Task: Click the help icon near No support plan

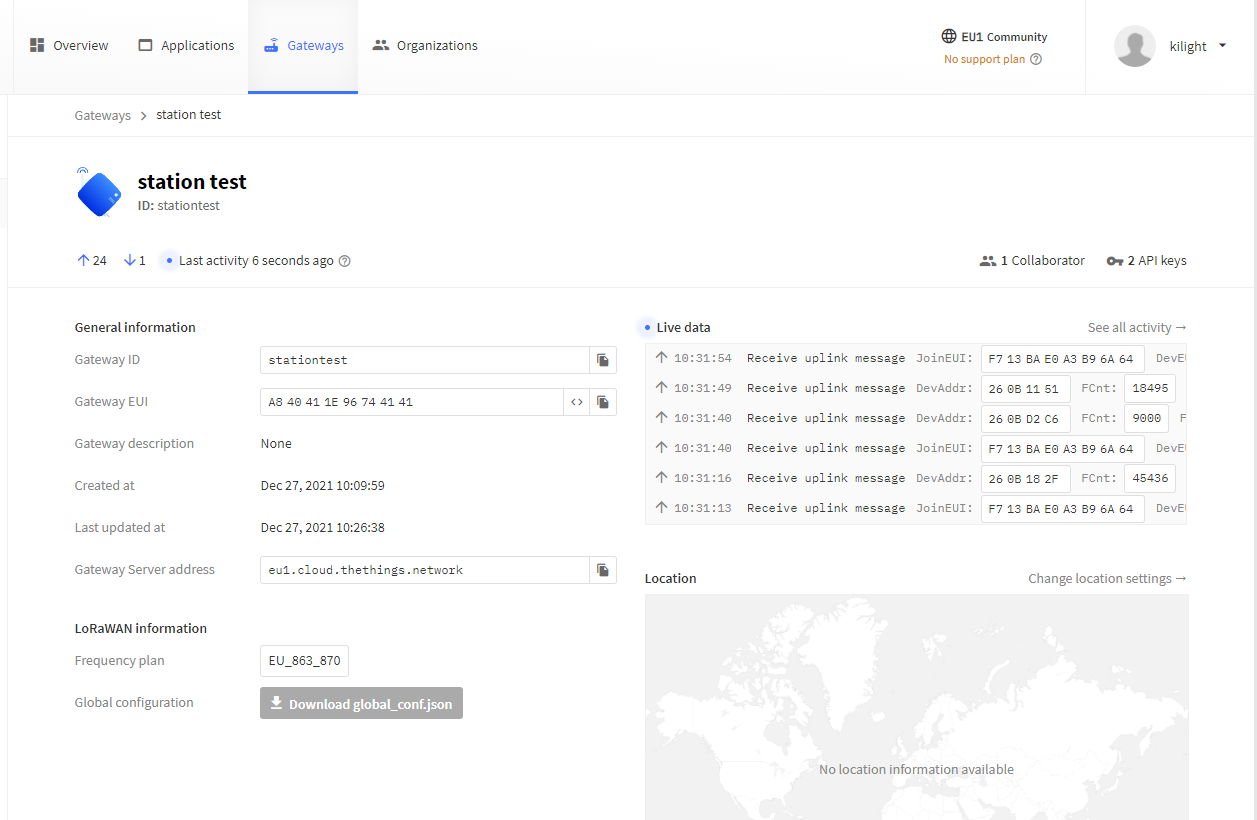Action: click(x=1036, y=59)
